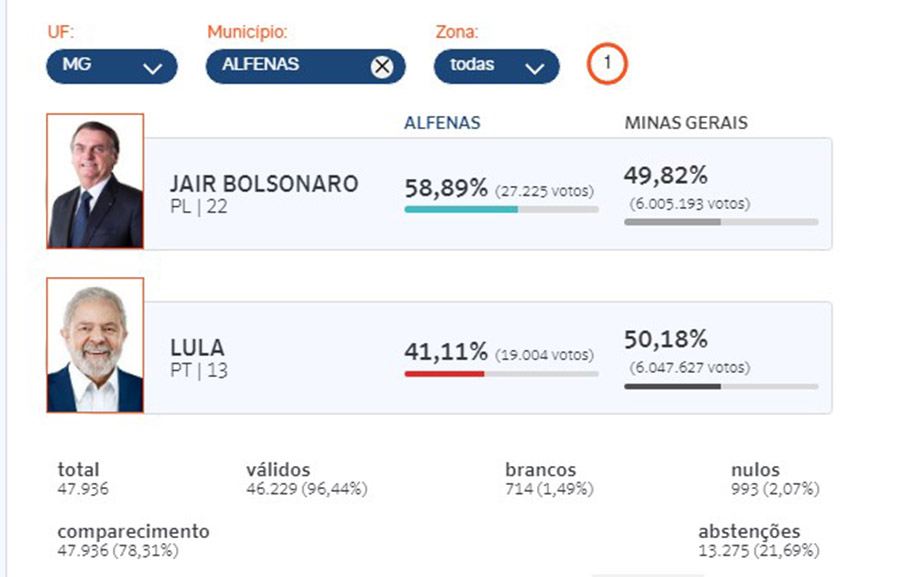Click the abstenções statistic
This screenshot has width=900, height=577.
[758, 541]
